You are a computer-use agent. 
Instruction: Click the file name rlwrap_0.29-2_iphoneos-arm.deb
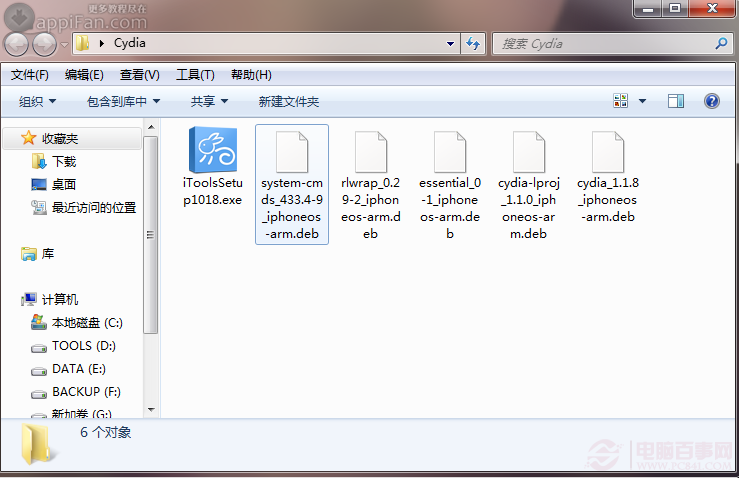[371, 208]
